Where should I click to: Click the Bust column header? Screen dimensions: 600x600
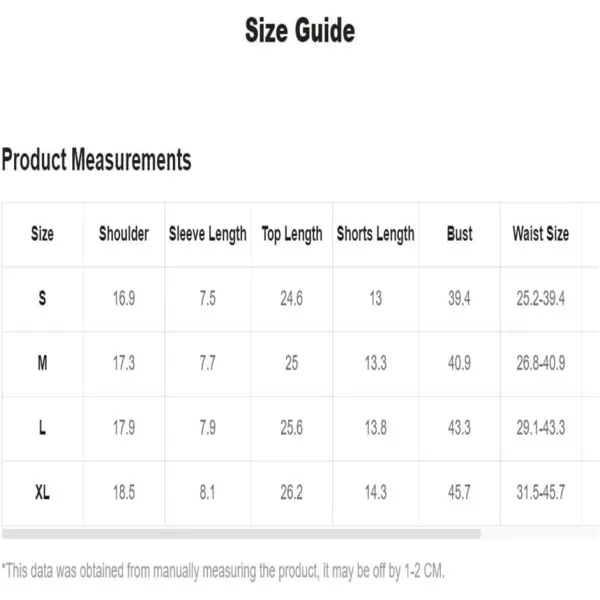click(x=460, y=233)
